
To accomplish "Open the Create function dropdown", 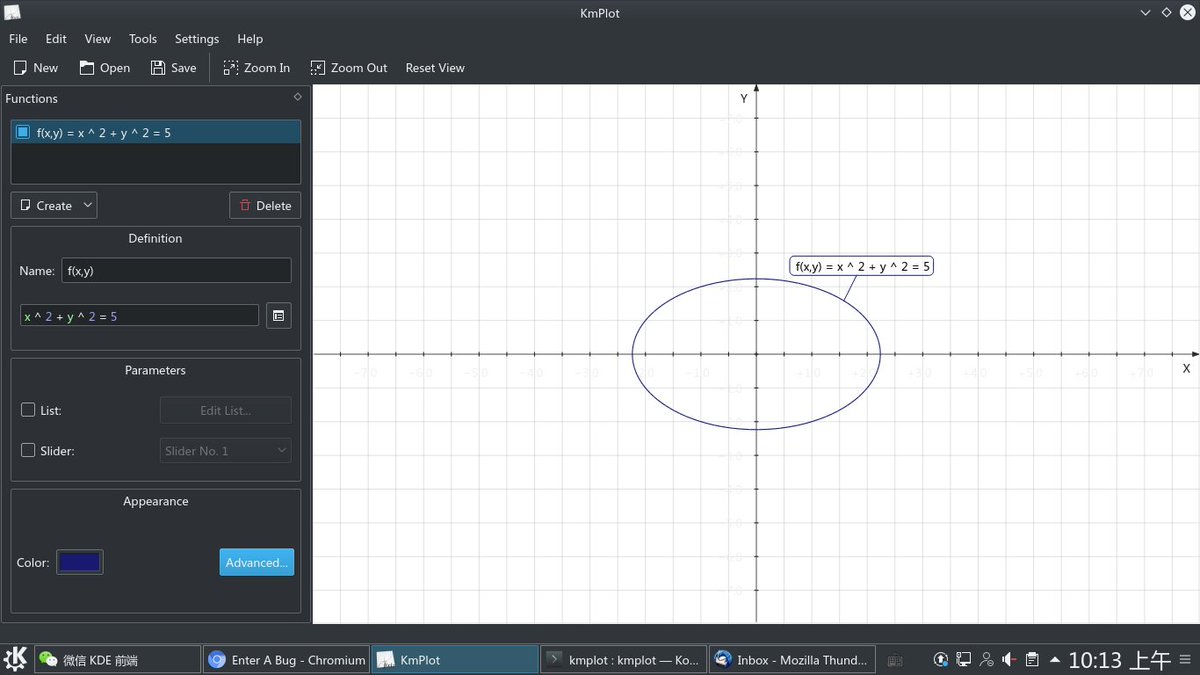I will (54, 205).
